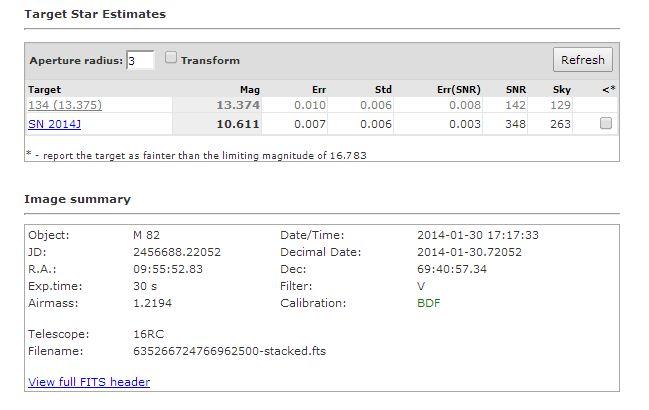Click the Target Star Estimates heading
This screenshot has width=649, height=410.
tap(95, 14)
